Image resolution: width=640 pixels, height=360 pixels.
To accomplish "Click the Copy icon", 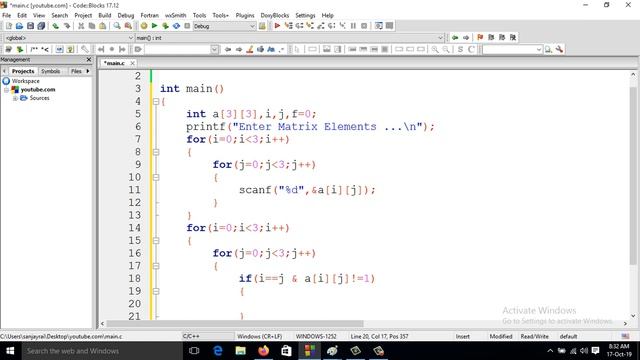I will click(x=92, y=26).
